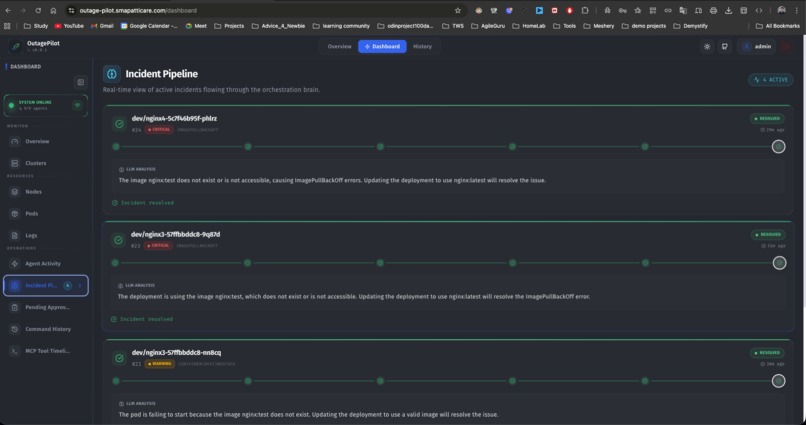Image resolution: width=806 pixels, height=425 pixels.
Task: Click the browser downloads icon
Action: click(x=728, y=10)
